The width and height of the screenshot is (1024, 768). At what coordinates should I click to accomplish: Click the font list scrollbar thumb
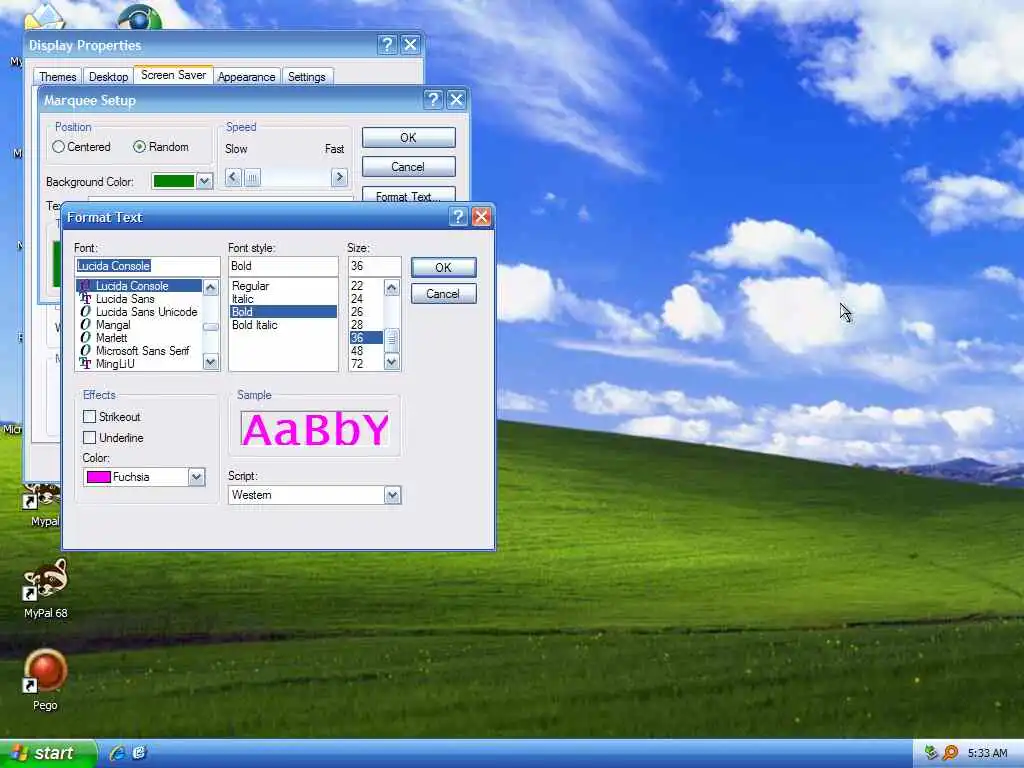(210, 327)
